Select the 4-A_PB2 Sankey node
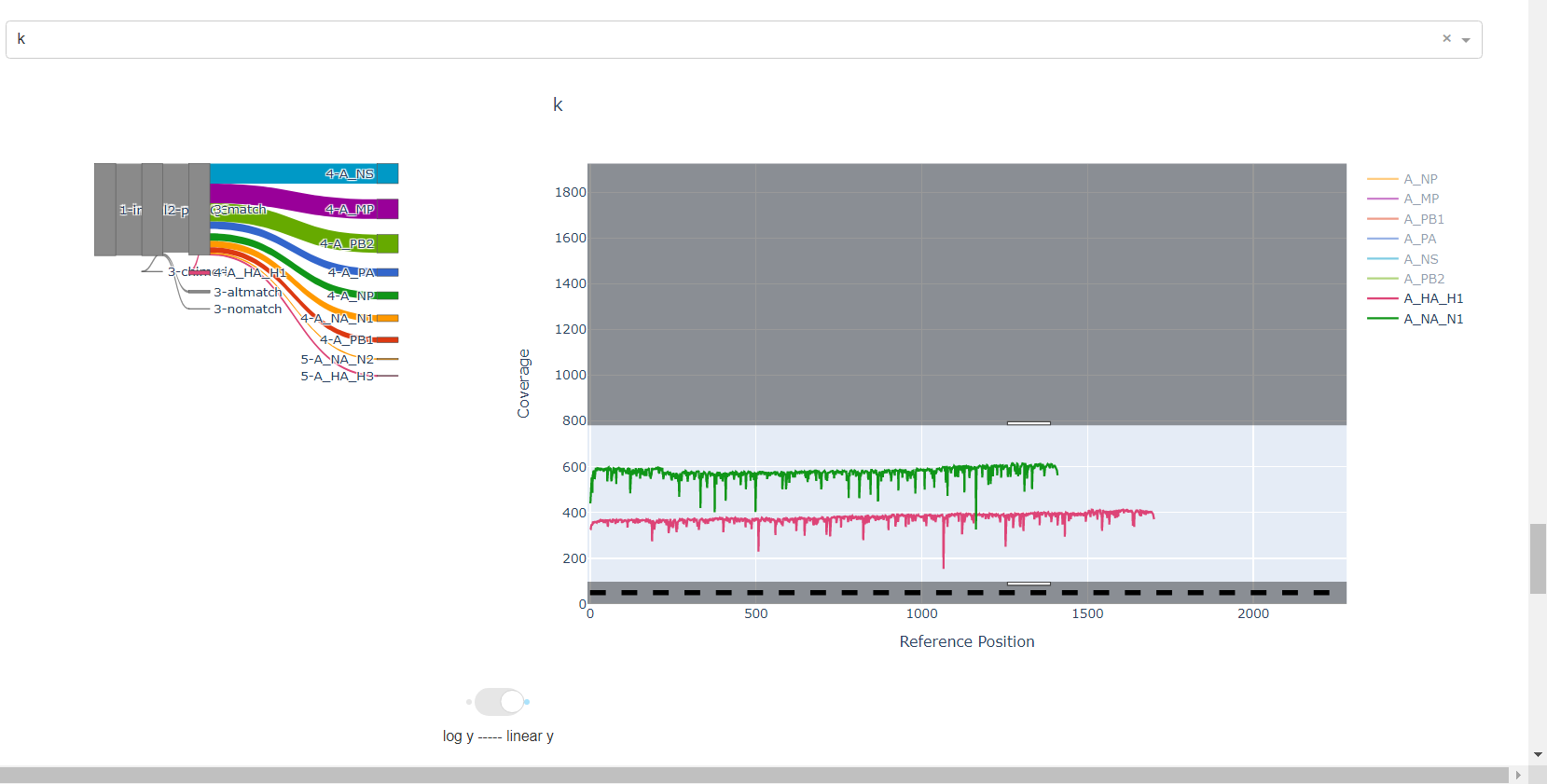 (x=388, y=243)
